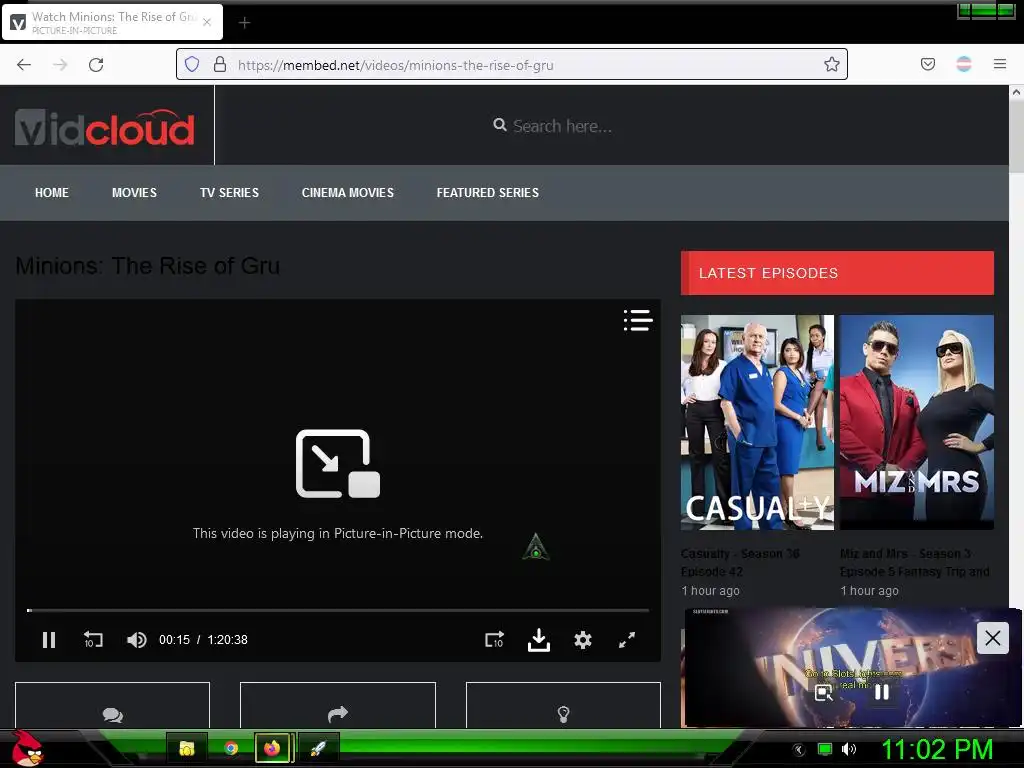1024x768 pixels.
Task: Close the Watch Minions tab
Action: click(207, 22)
